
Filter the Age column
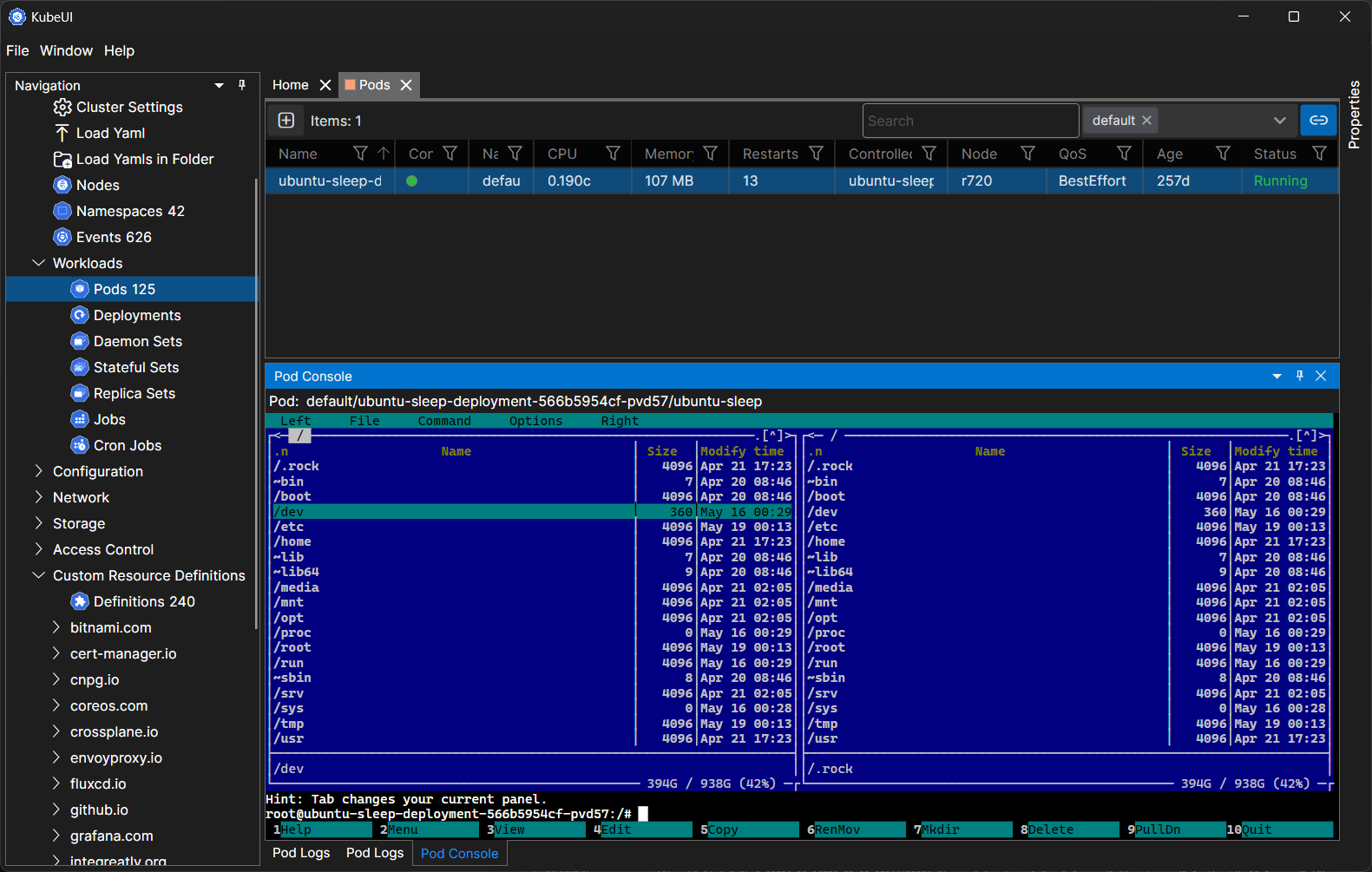(x=1223, y=154)
